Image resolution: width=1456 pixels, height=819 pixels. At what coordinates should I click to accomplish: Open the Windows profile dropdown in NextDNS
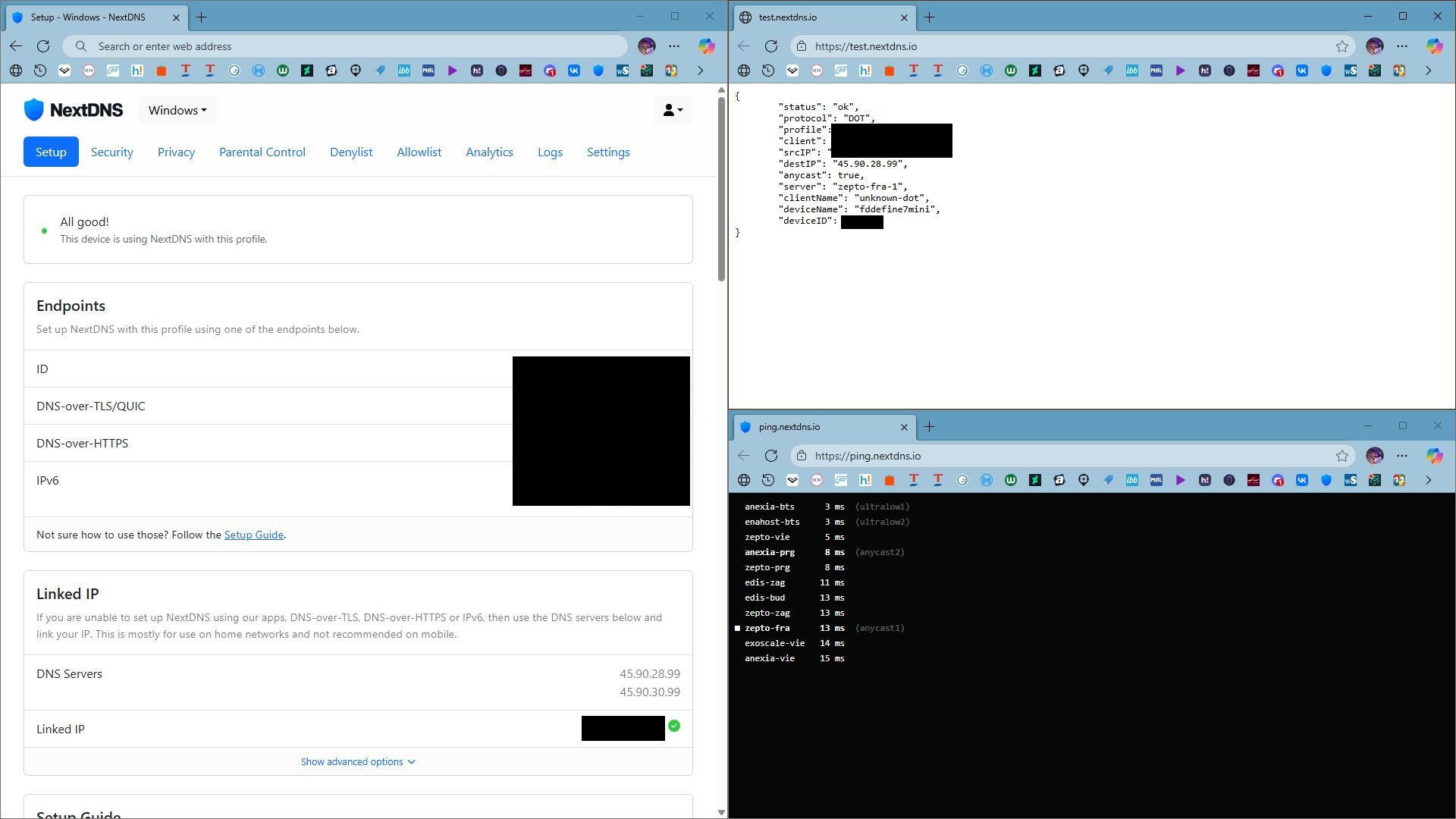coord(177,110)
